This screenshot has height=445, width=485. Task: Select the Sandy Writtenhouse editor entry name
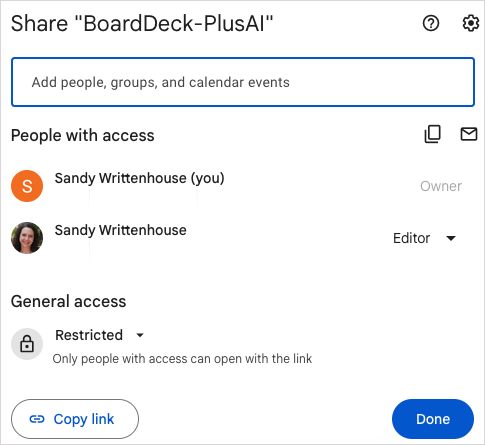[x=120, y=230]
